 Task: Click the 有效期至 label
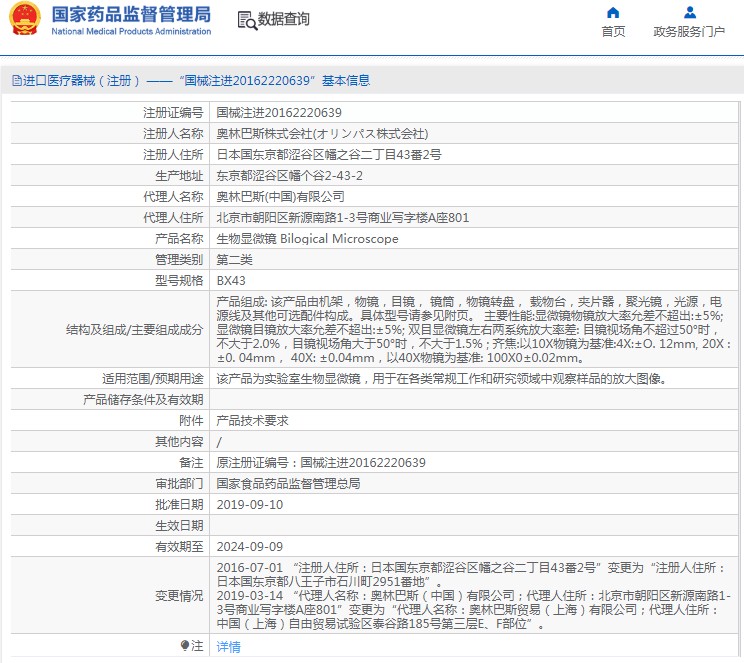(179, 547)
